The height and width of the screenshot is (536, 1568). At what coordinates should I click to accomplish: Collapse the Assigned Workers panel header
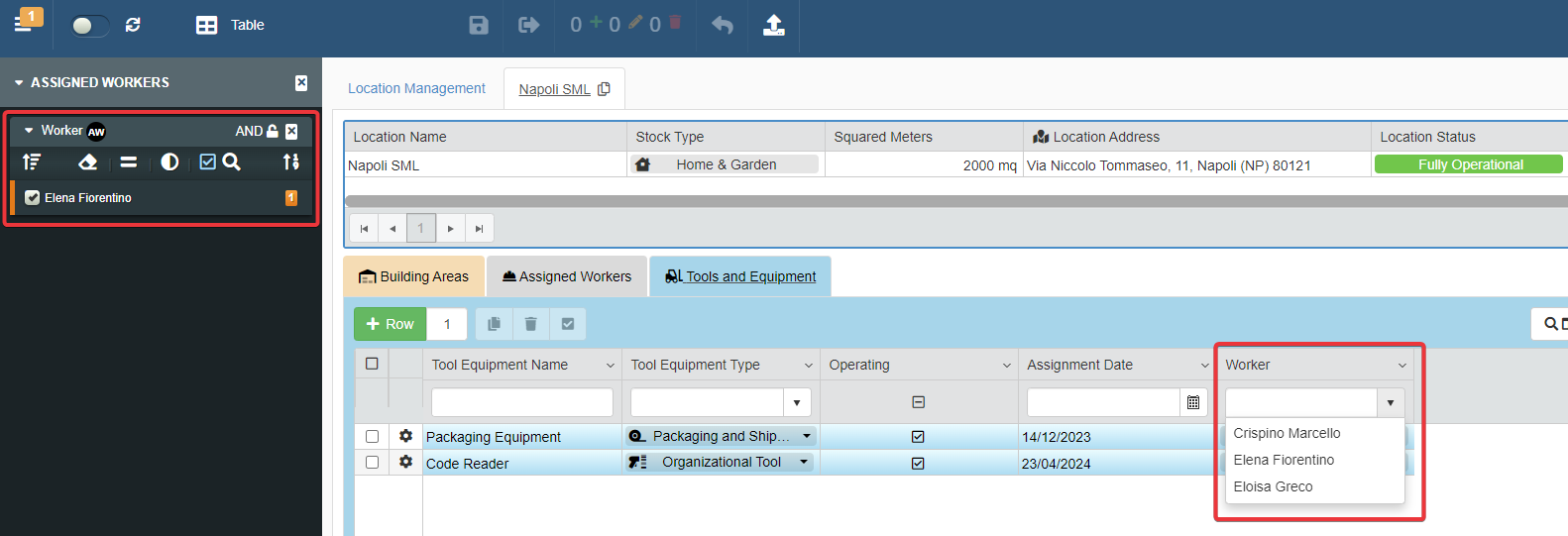point(19,83)
